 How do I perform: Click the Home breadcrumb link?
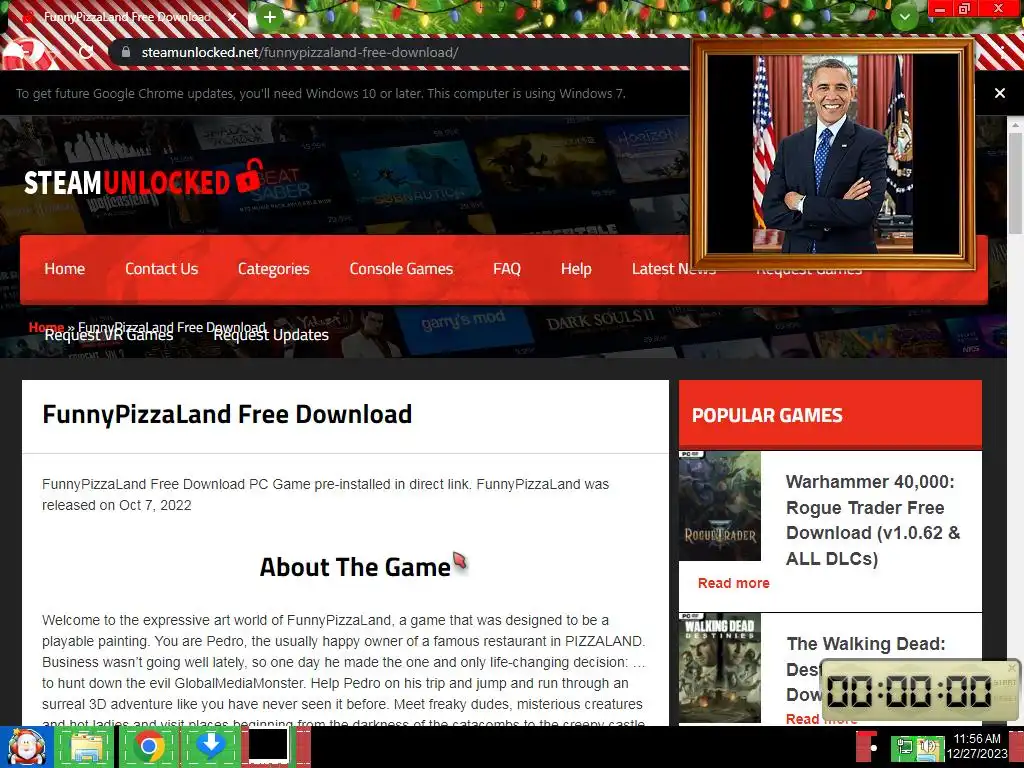(46, 327)
